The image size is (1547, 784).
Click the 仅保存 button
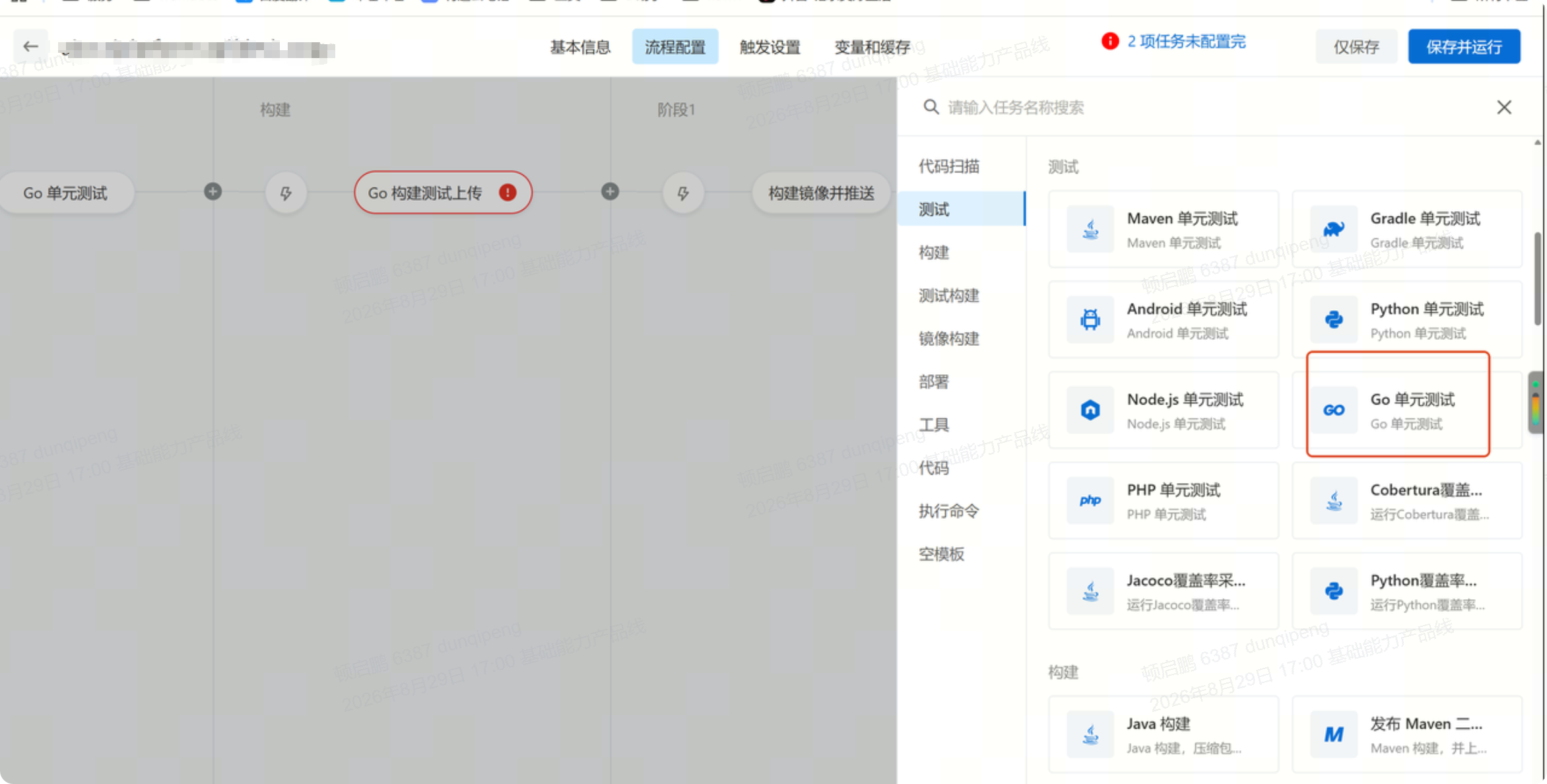pyautogui.click(x=1356, y=47)
